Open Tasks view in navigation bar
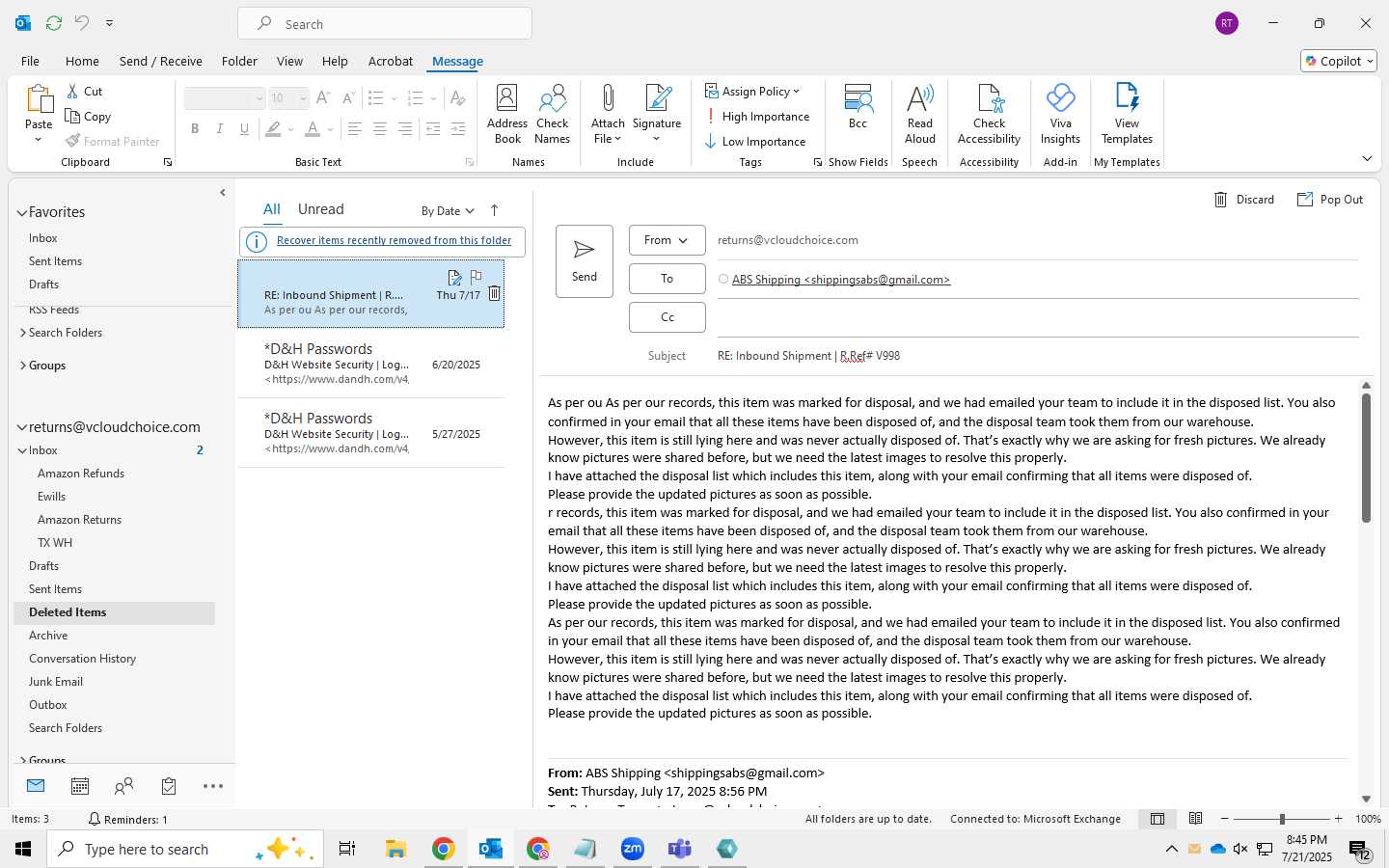 pyautogui.click(x=169, y=786)
